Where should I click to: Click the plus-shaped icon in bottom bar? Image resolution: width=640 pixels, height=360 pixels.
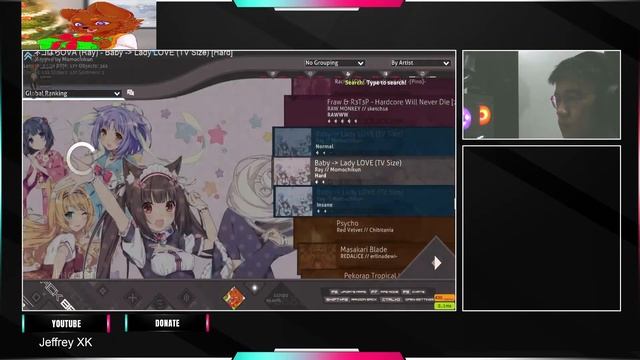click(x=133, y=297)
